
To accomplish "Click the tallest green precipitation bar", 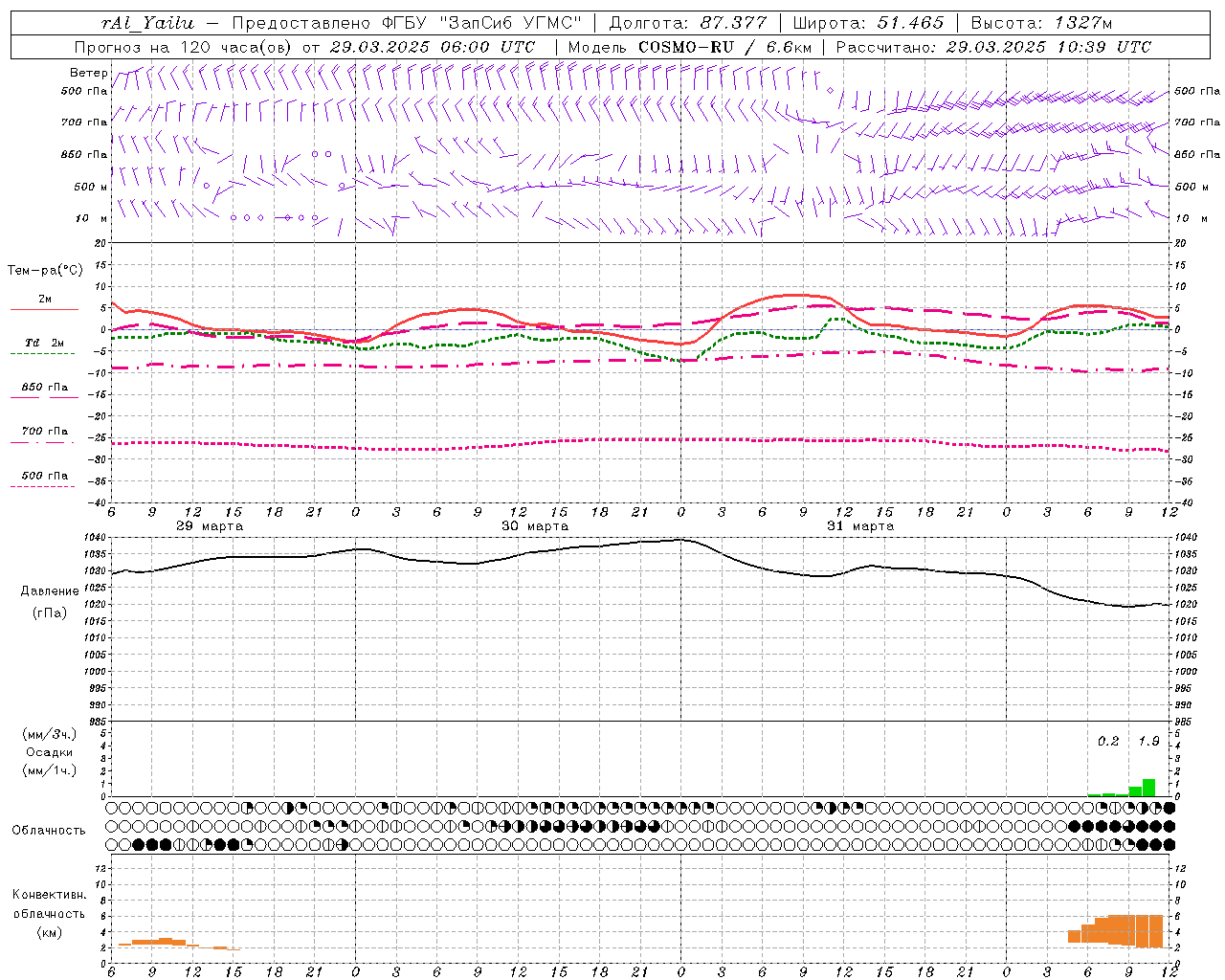I will pos(1148,788).
